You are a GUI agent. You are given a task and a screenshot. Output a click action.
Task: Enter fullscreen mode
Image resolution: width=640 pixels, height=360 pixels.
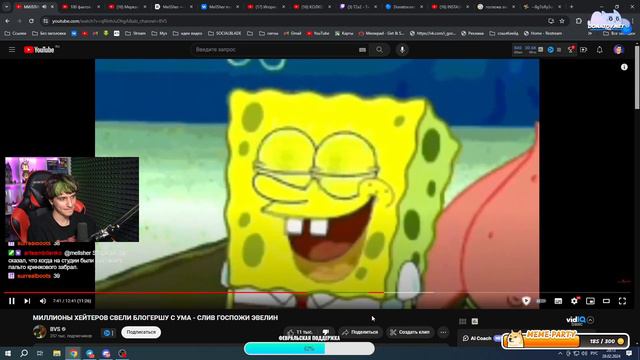pos(622,301)
